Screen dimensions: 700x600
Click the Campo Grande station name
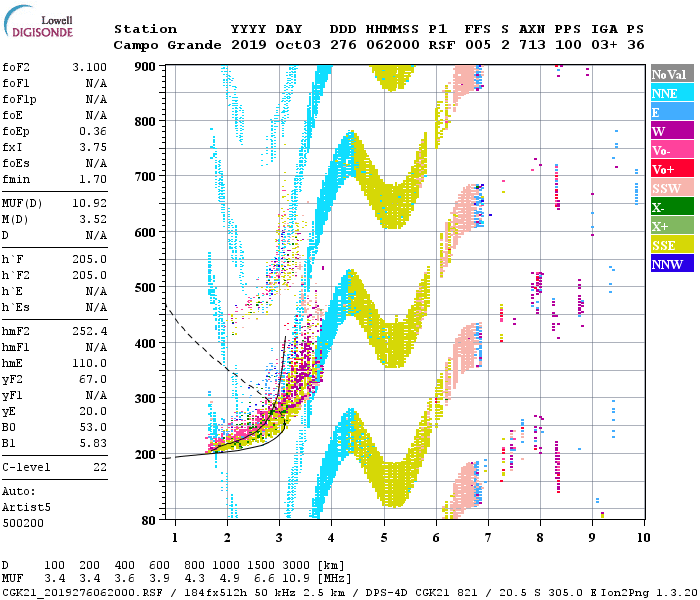coord(167,45)
